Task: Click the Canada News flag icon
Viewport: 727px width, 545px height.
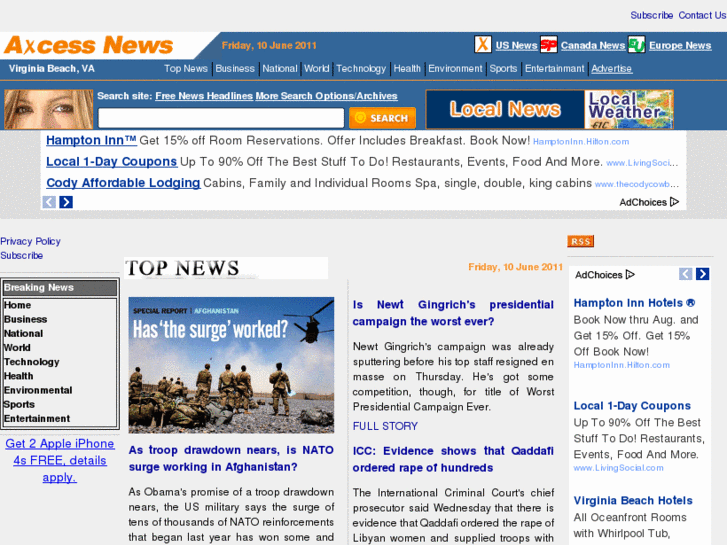Action: pos(549,45)
